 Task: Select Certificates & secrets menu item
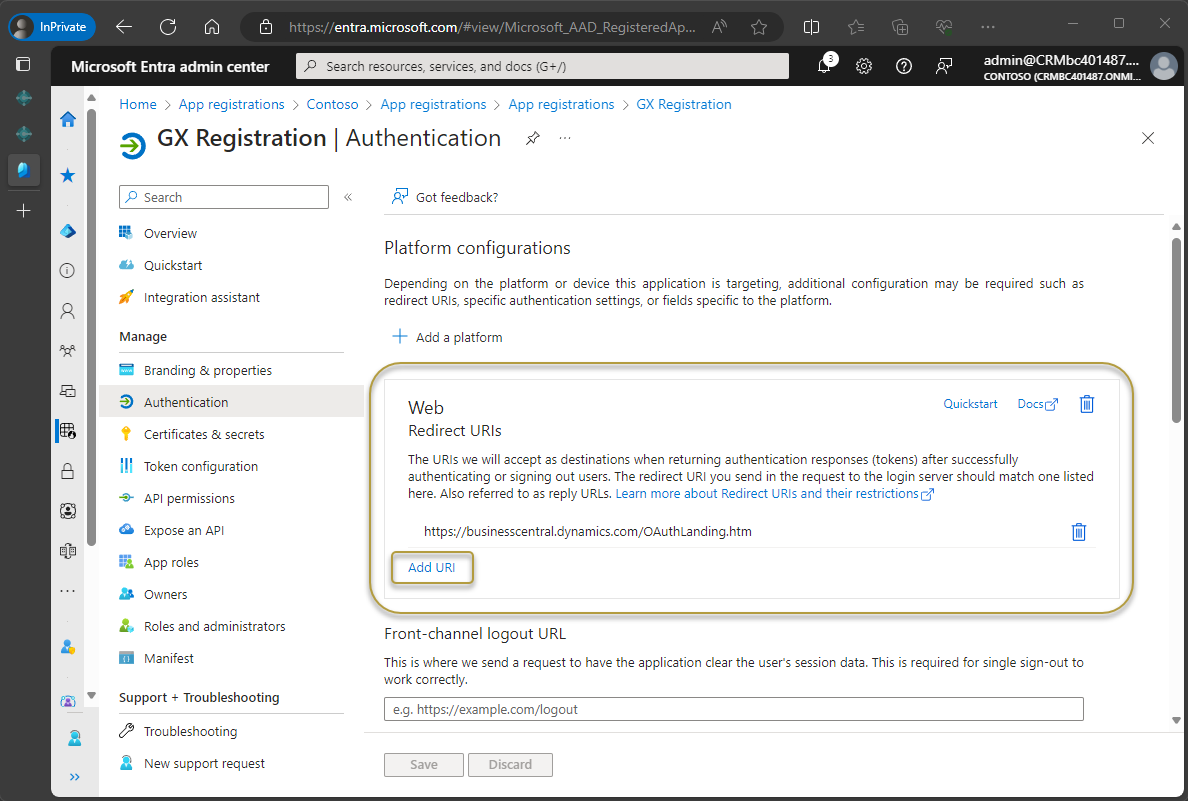click(204, 434)
